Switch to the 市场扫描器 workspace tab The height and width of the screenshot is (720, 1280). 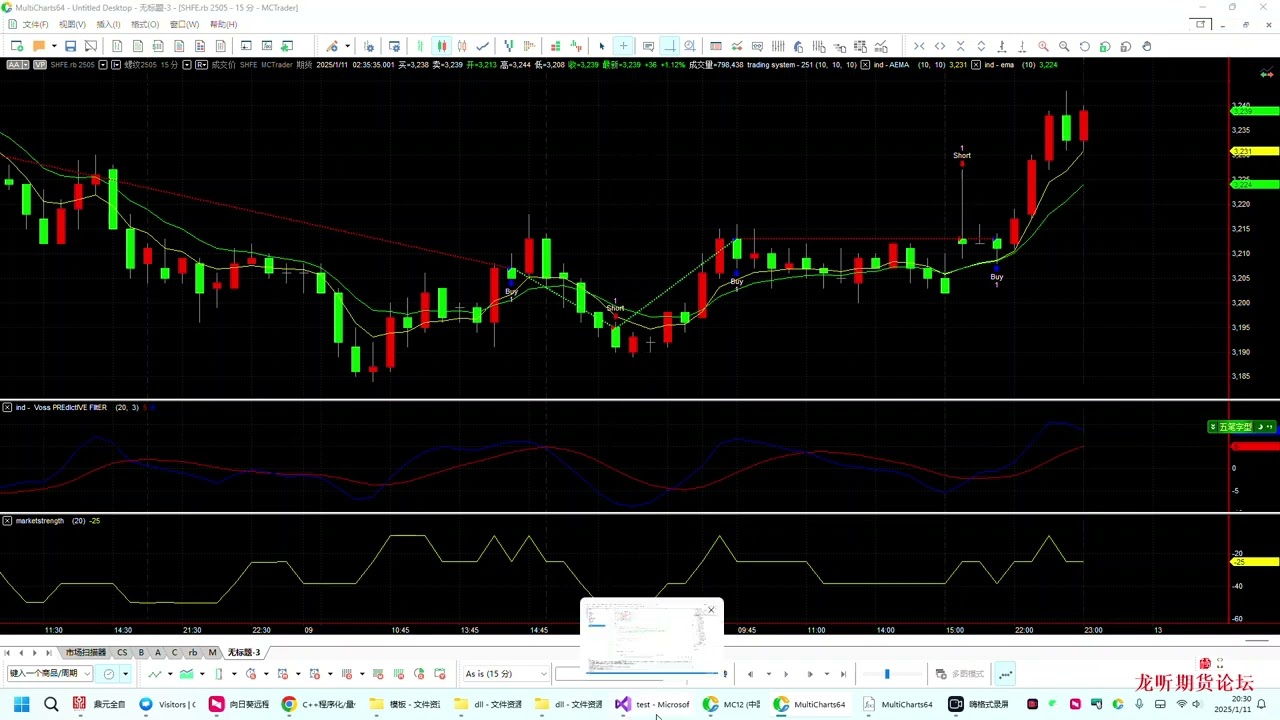[86, 652]
